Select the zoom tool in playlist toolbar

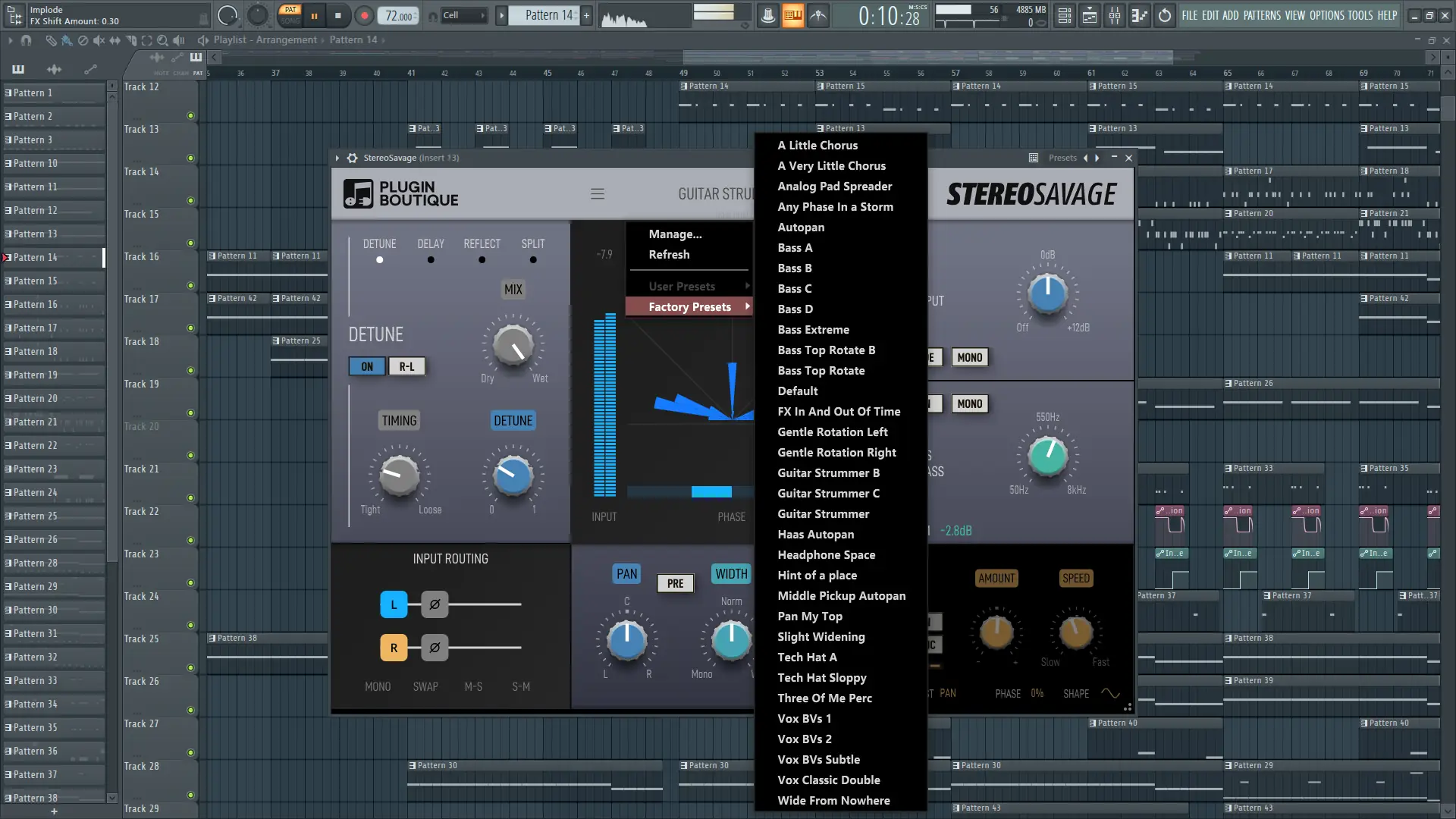(162, 40)
